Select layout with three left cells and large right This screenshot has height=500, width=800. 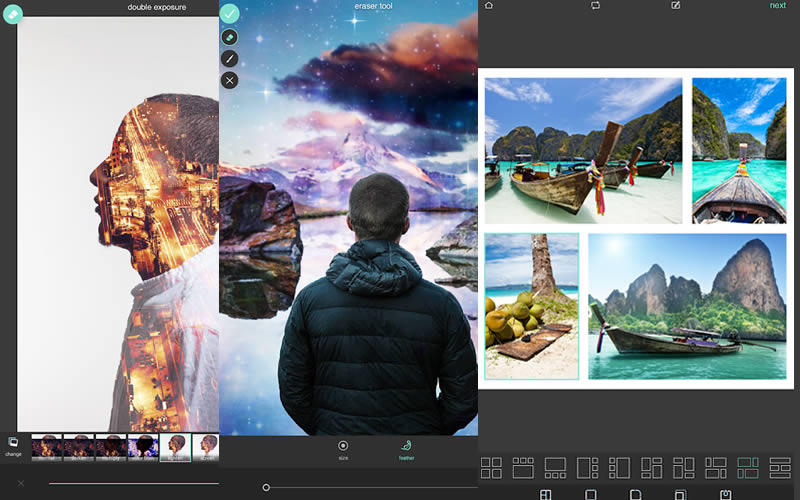(x=619, y=468)
